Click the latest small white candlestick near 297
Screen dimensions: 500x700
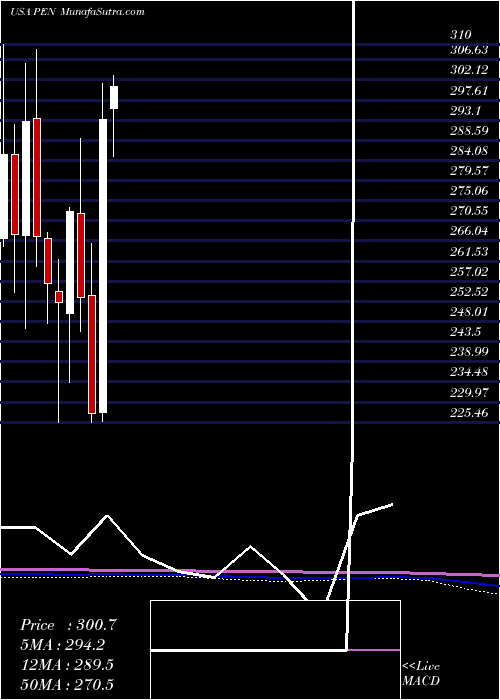114,97
